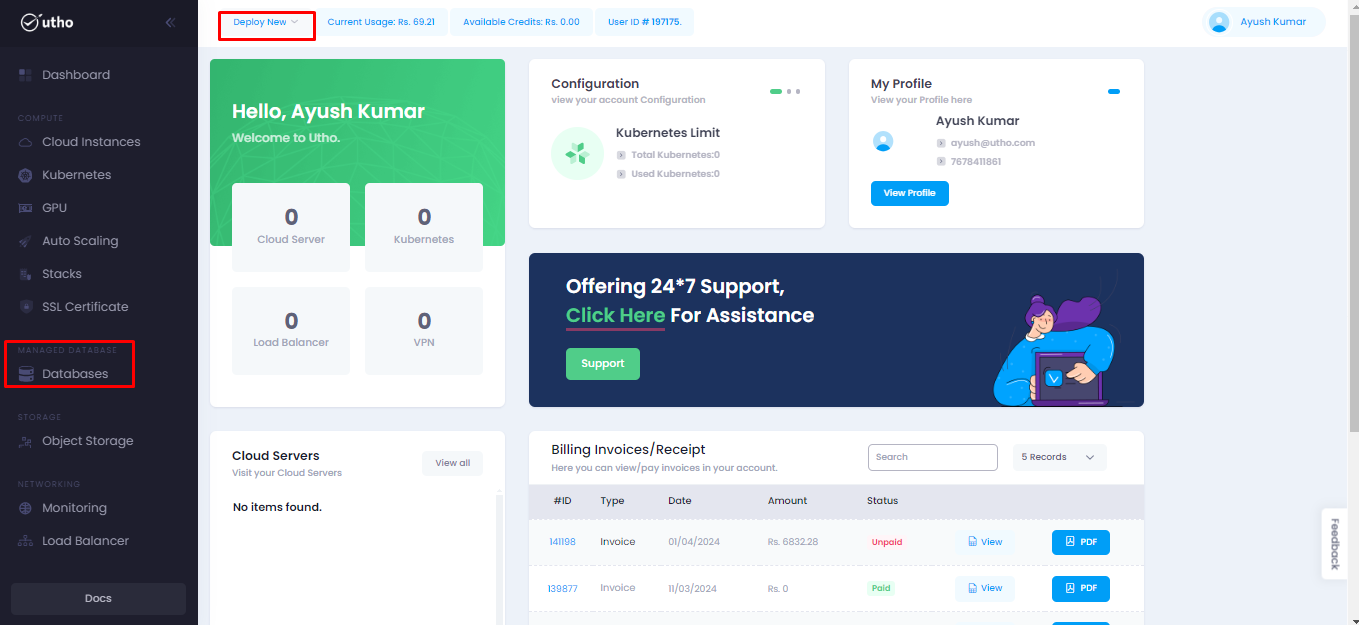Open the 5 Records dropdown

(x=1060, y=457)
